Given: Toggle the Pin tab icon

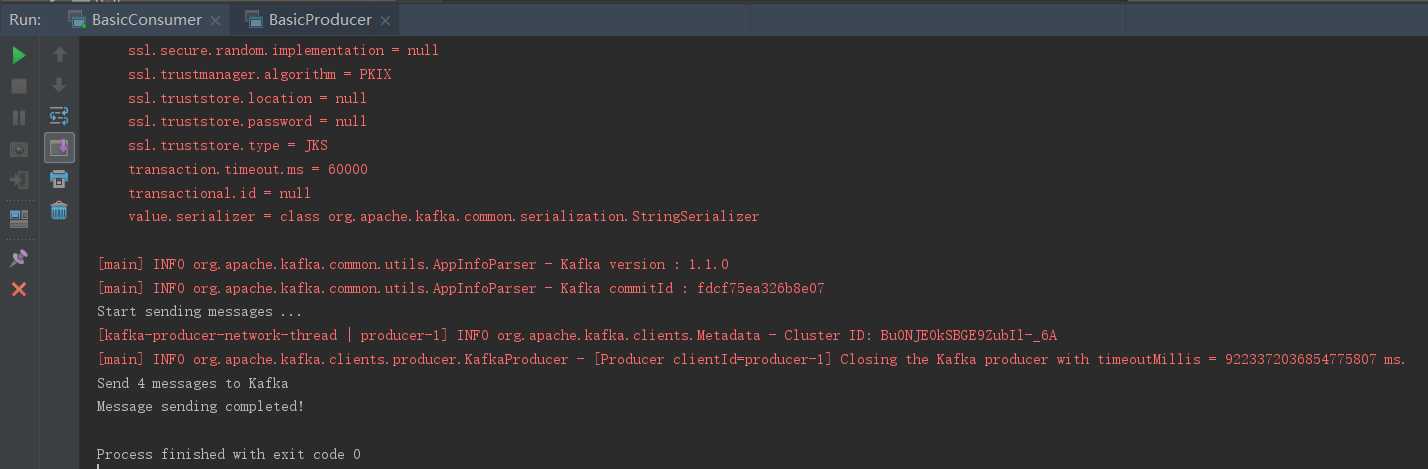Looking at the screenshot, I should coord(19,258).
